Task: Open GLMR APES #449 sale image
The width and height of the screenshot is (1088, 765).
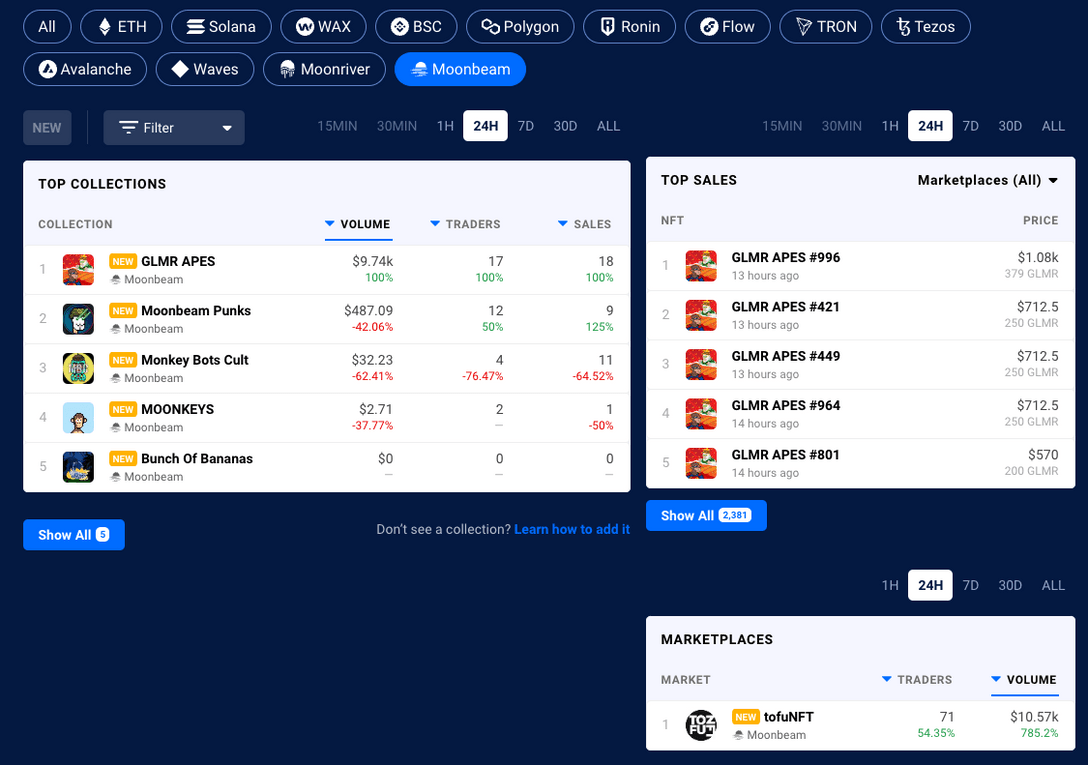Action: pos(702,364)
